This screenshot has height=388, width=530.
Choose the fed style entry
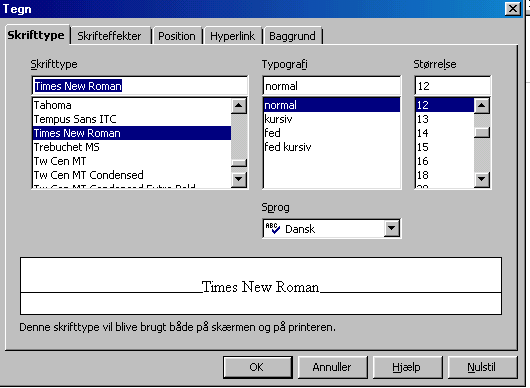[332, 133]
